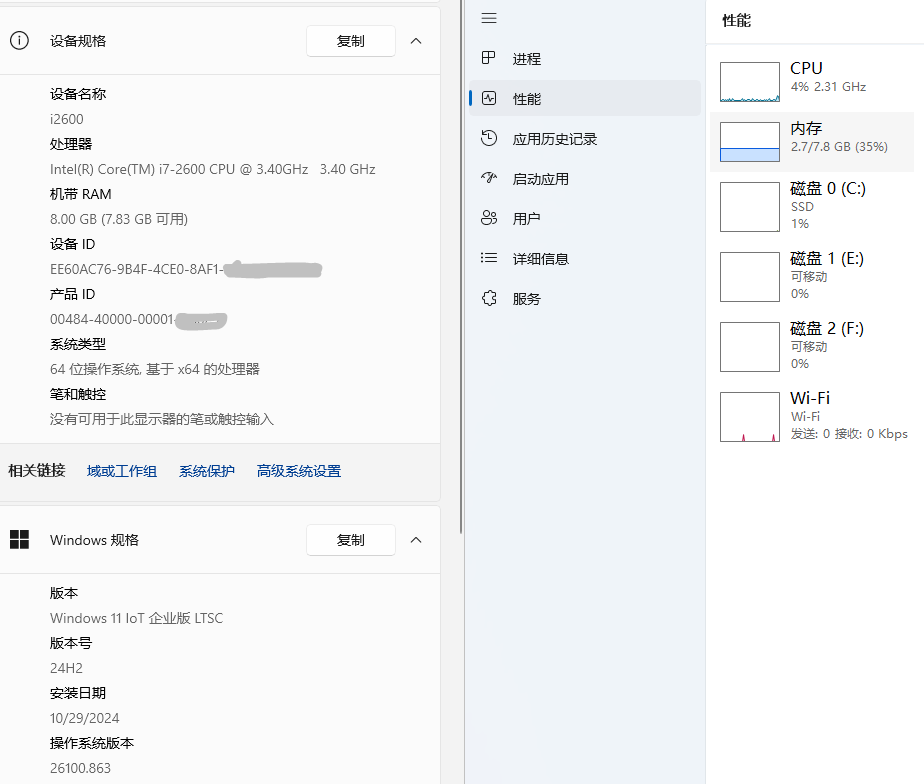
Task: Open the Task Manager hamburger menu
Action: [x=489, y=18]
